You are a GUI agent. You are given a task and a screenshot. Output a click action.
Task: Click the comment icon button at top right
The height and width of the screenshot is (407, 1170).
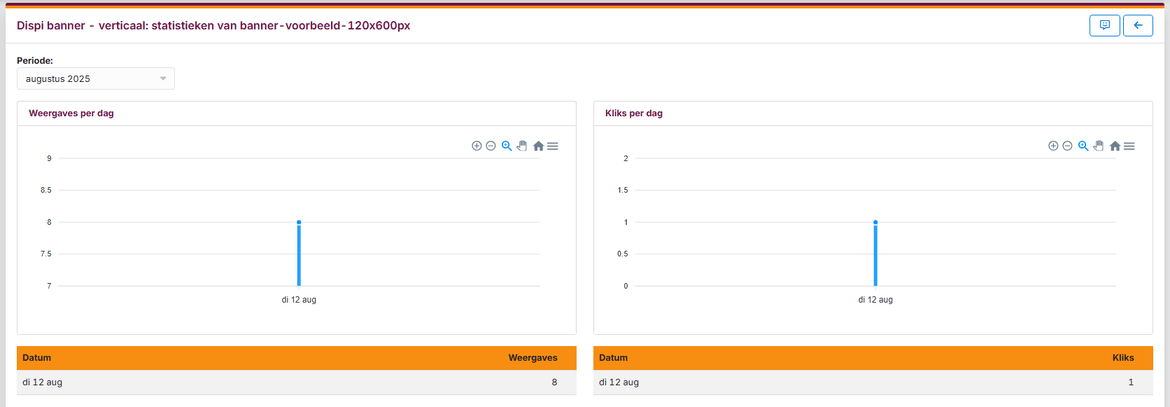pyautogui.click(x=1104, y=26)
